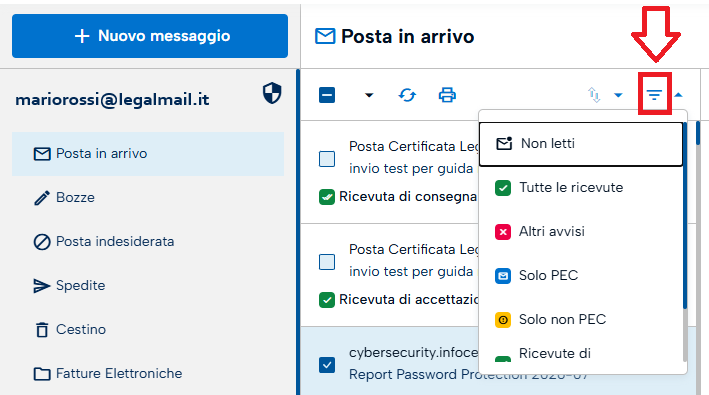This screenshot has height=395, width=709.
Task: Refresh the inbox message list
Action: pyautogui.click(x=407, y=95)
